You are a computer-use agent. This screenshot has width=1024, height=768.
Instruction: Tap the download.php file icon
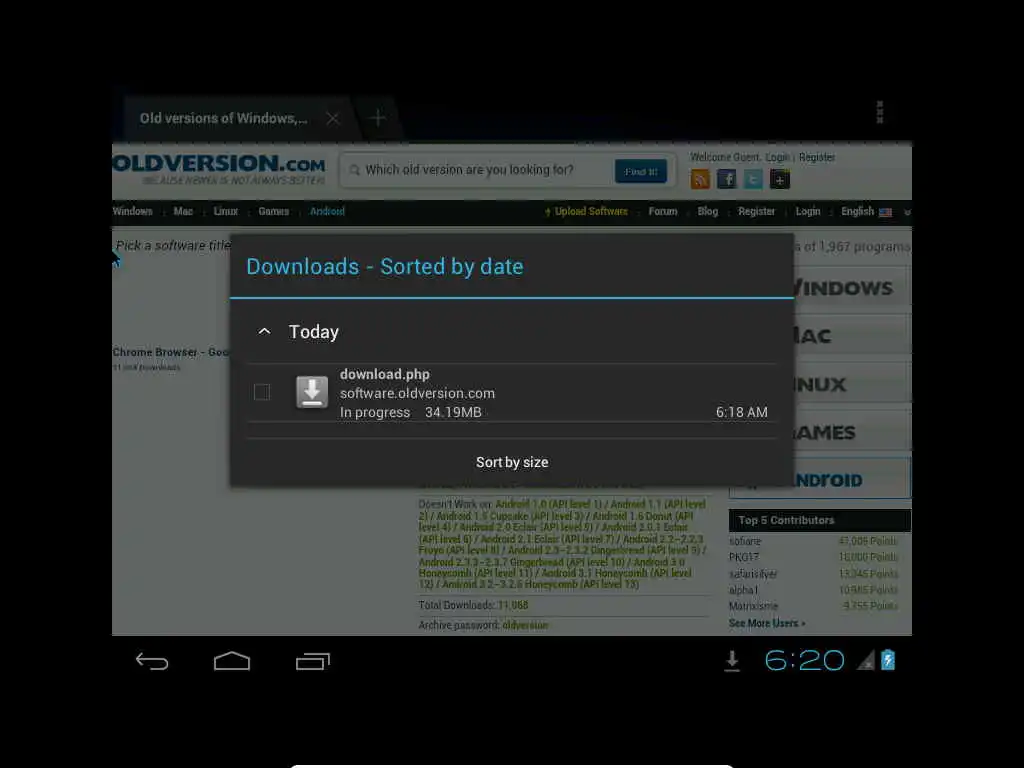312,392
